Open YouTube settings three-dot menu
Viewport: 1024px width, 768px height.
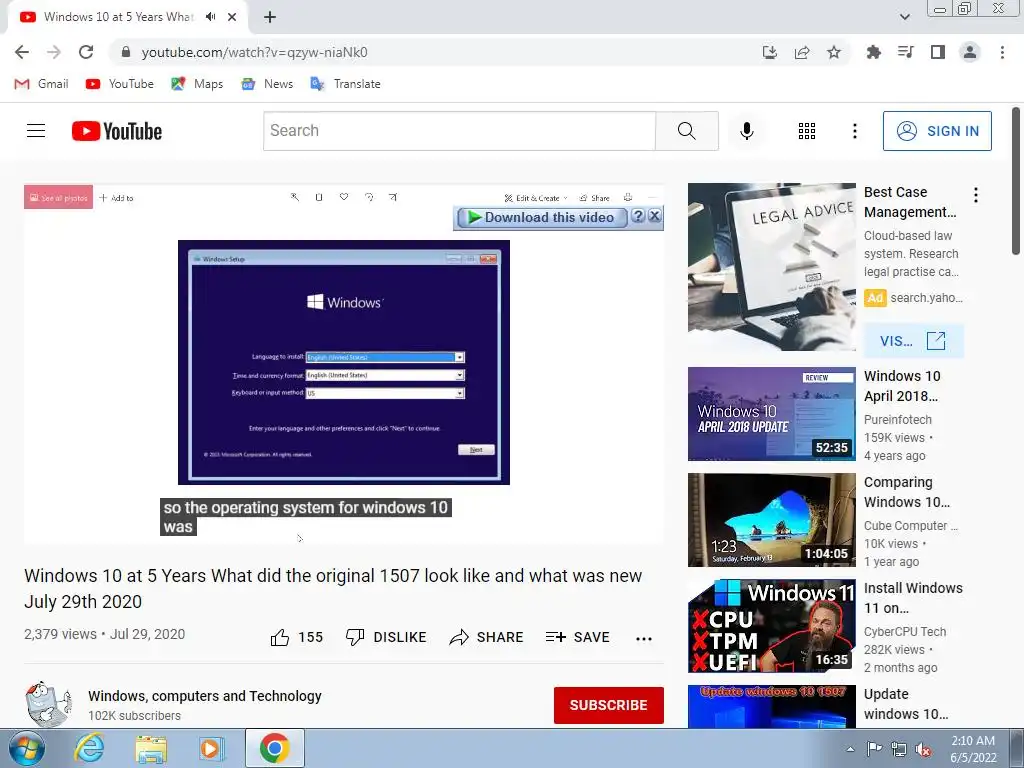coord(854,131)
